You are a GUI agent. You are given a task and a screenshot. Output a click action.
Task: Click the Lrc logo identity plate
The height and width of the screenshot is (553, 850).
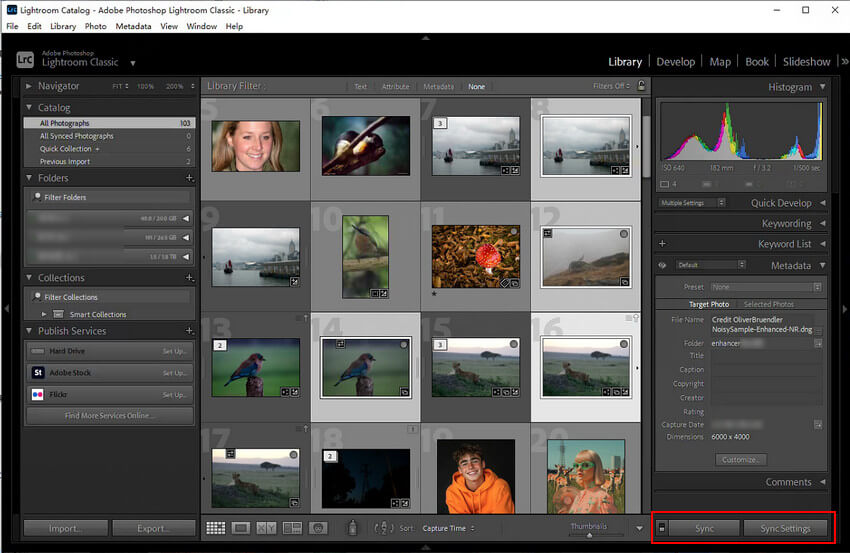(x=25, y=60)
